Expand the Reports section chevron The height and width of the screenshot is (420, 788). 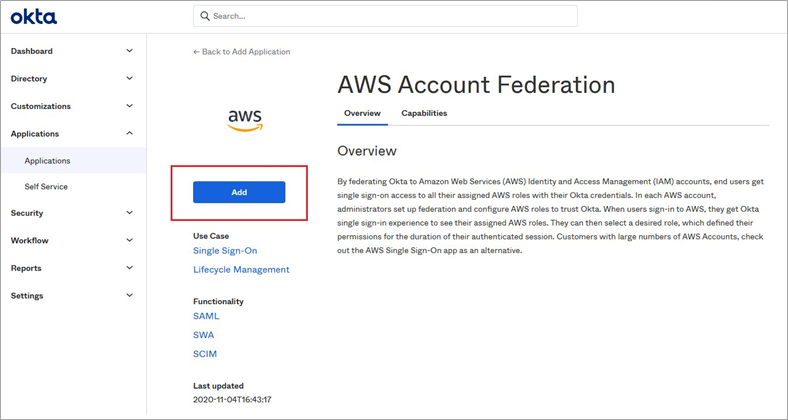click(x=130, y=268)
